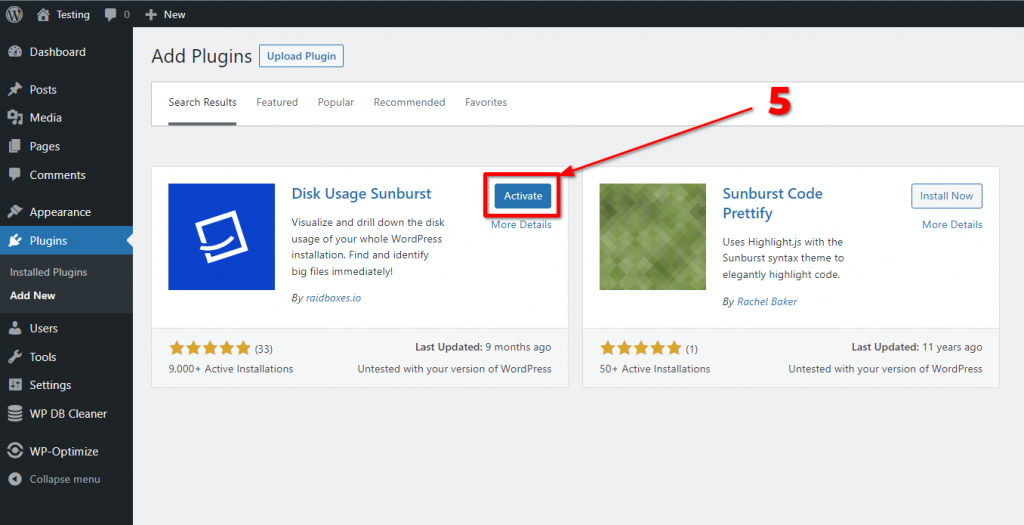Click the '9,000+ Active Installations' text
The image size is (1024, 525).
231,369
